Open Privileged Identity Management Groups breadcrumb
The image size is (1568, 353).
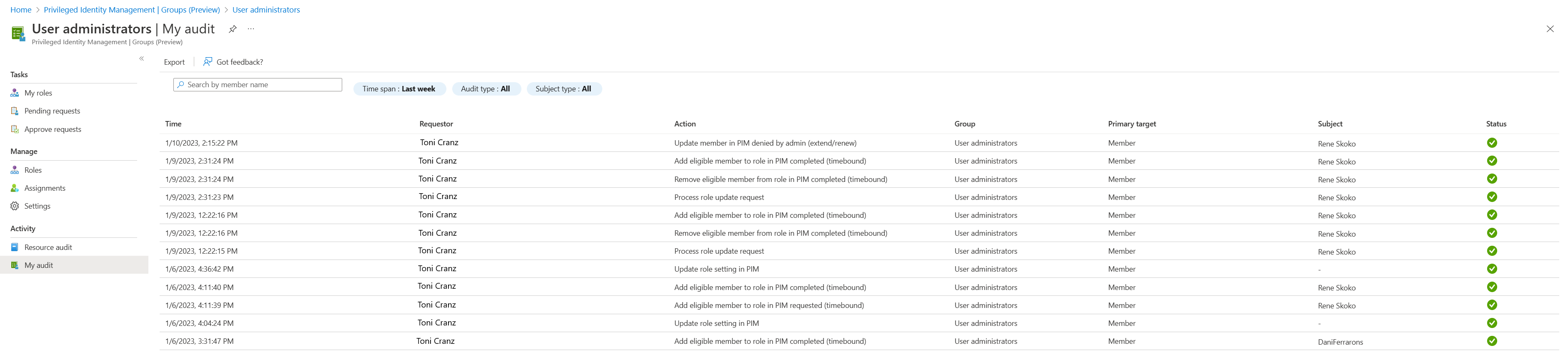click(131, 10)
